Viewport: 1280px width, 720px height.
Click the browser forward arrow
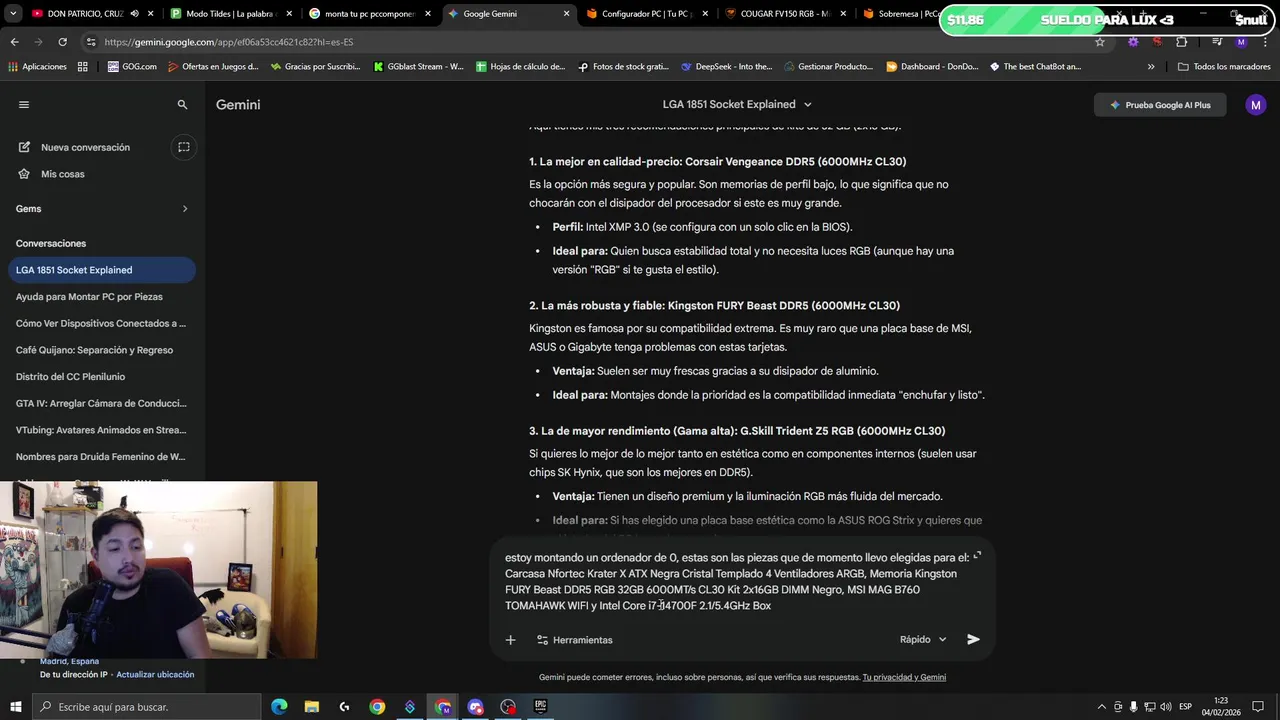tap(39, 42)
